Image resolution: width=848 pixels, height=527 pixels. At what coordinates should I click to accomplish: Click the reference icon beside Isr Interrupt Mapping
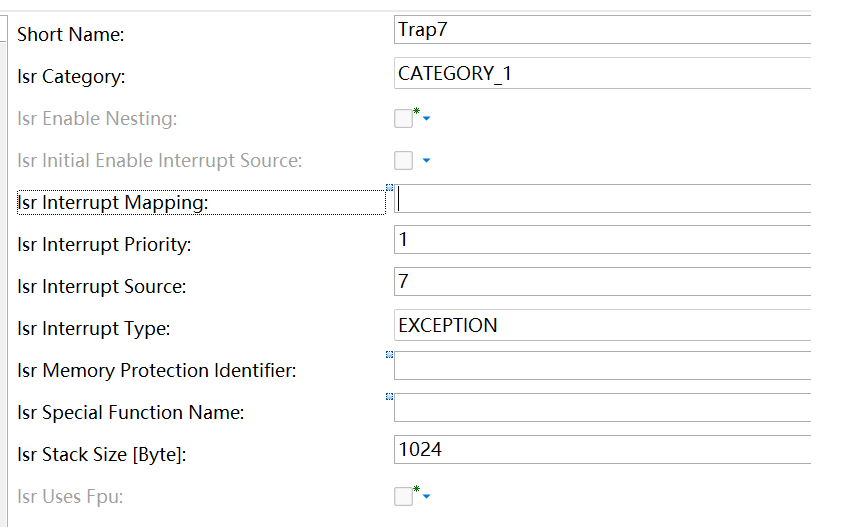[x=389, y=188]
